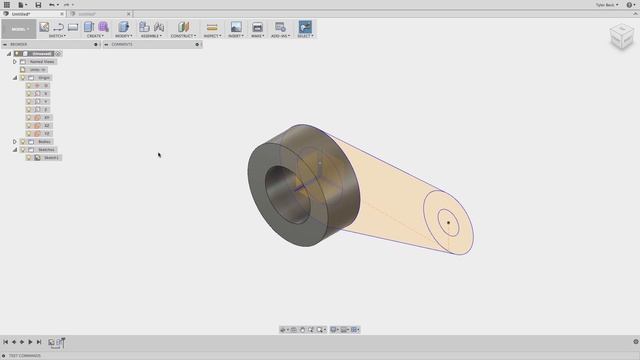Viewport: 640px width, 360px height.
Task: Go to timeline start
Action: [5, 342]
